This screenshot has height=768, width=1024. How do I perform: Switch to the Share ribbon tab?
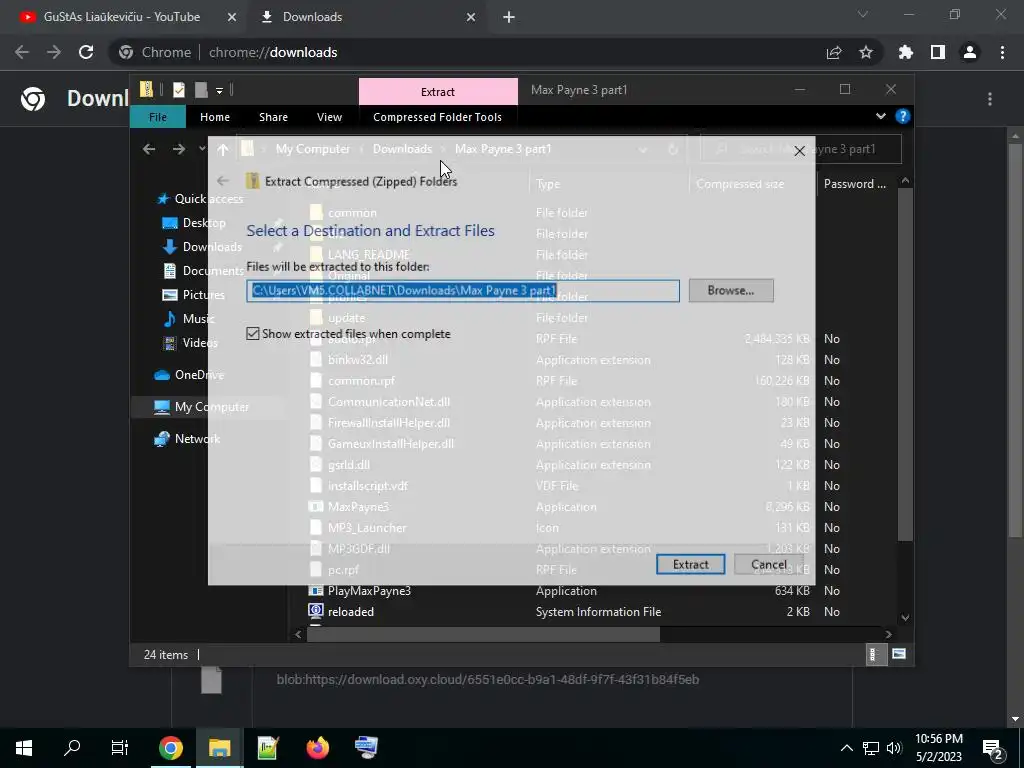tap(273, 117)
